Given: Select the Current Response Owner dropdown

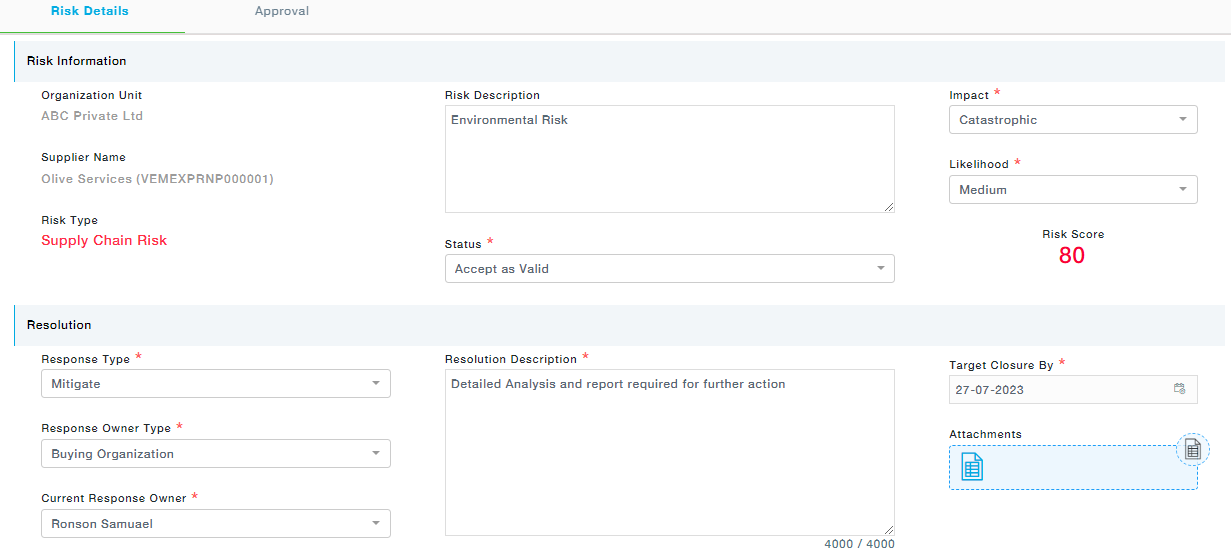Looking at the screenshot, I should click(x=215, y=524).
